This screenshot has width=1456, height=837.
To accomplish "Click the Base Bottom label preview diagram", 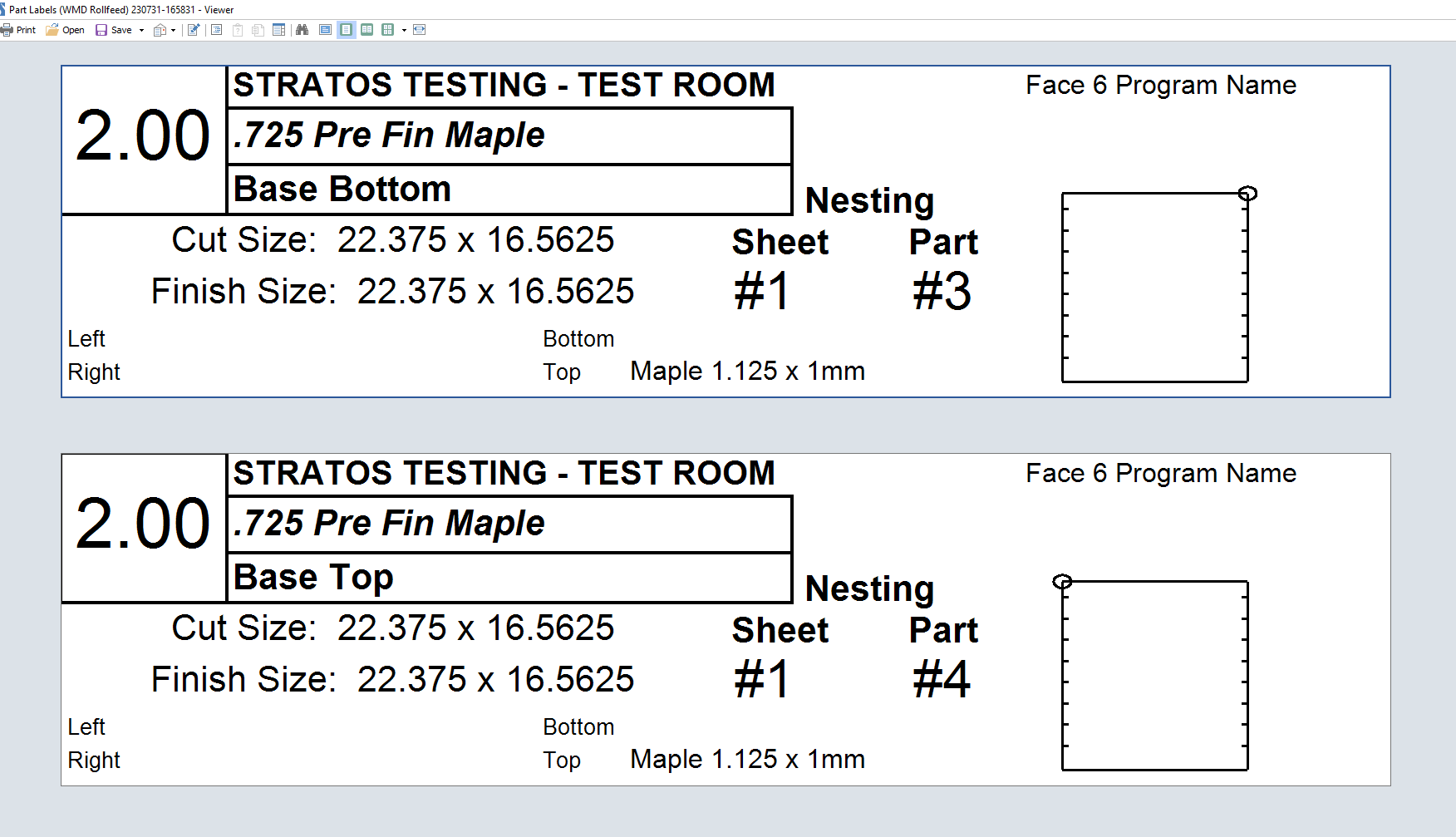I will tap(1154, 287).
